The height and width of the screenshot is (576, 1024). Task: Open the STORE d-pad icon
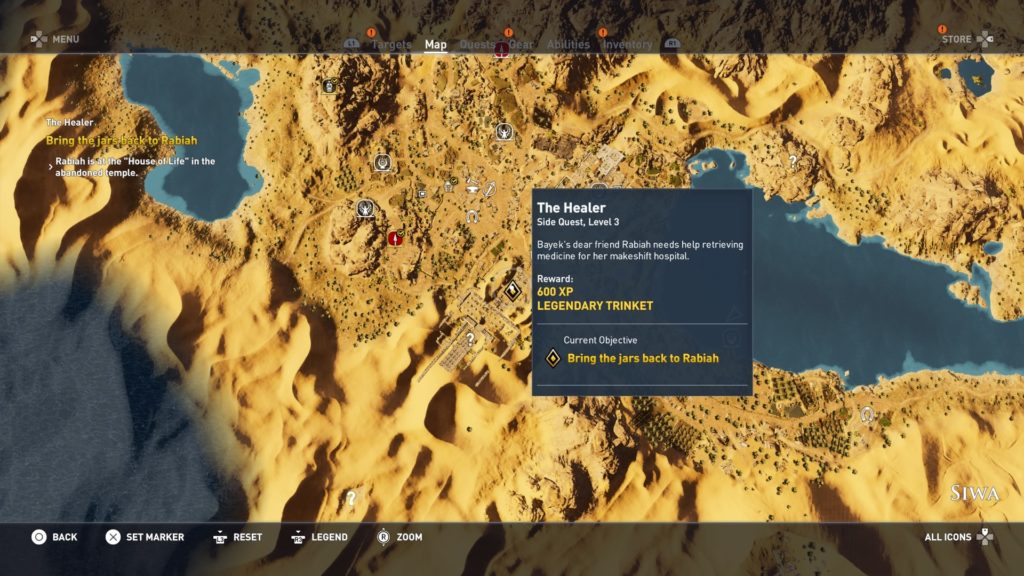pyautogui.click(x=985, y=39)
